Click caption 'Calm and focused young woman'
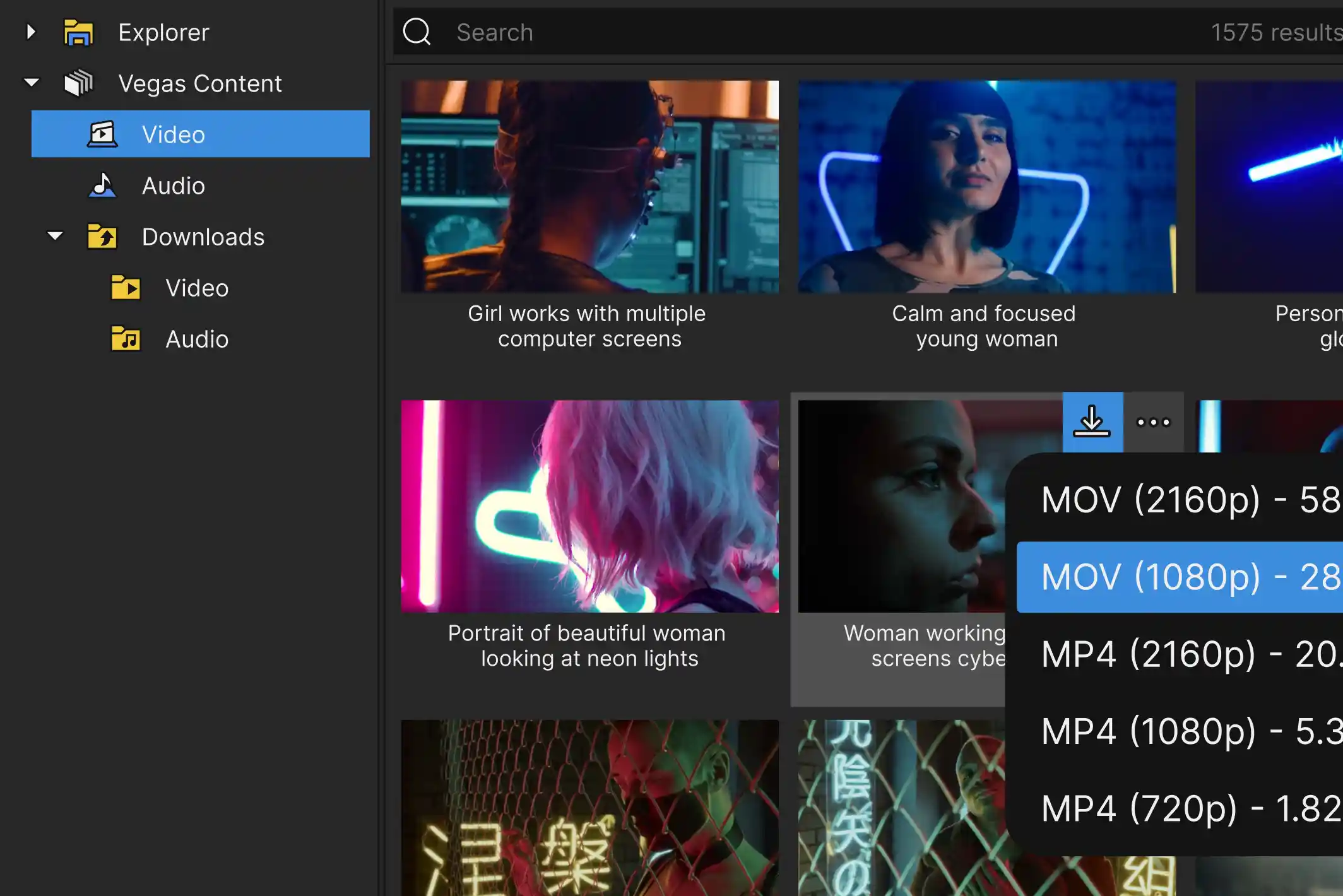Viewport: 1343px width, 896px height. point(985,326)
